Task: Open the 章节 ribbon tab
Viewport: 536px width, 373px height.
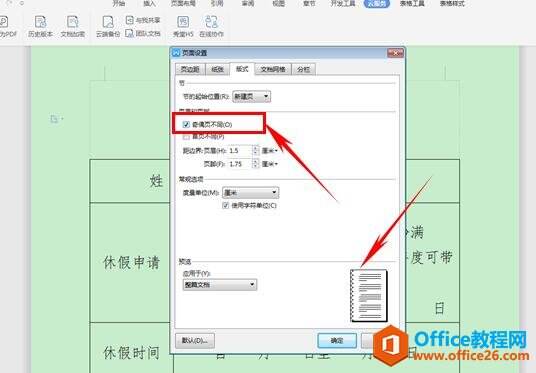Action: (x=309, y=3)
